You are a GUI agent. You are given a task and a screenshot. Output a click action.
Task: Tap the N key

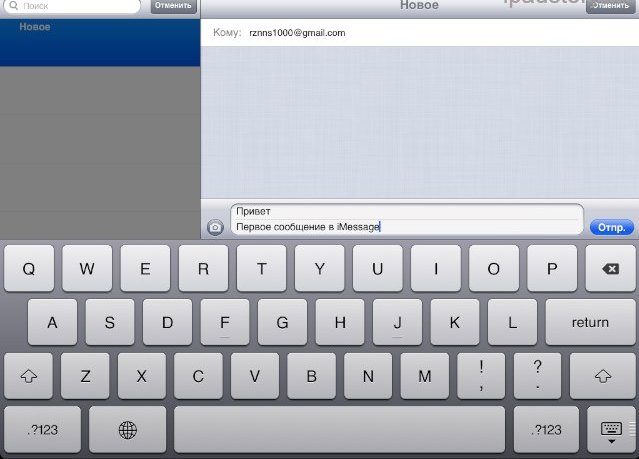(x=368, y=376)
